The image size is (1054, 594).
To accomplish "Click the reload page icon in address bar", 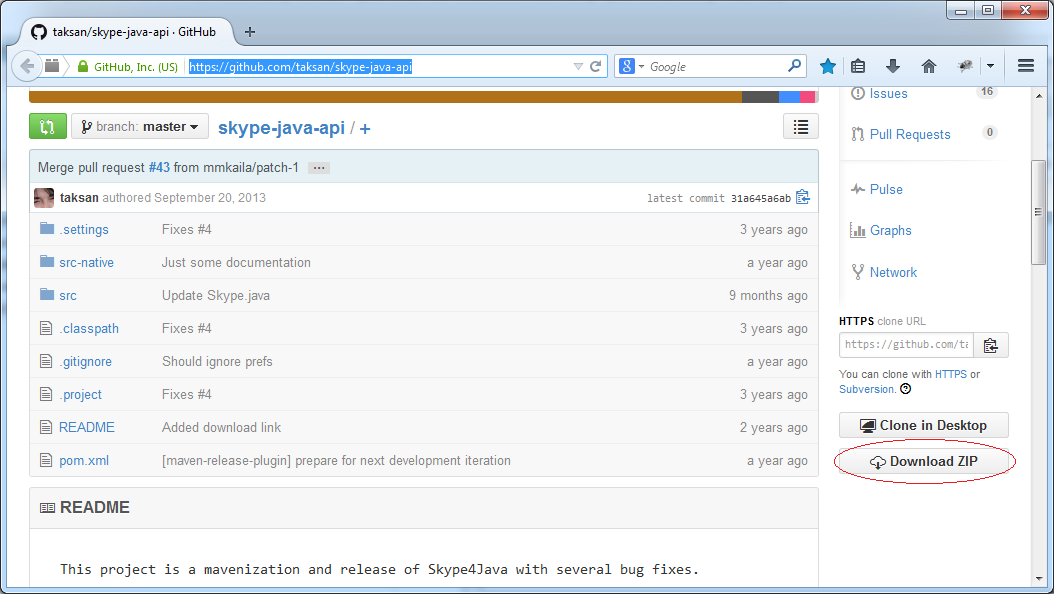I will (x=596, y=67).
